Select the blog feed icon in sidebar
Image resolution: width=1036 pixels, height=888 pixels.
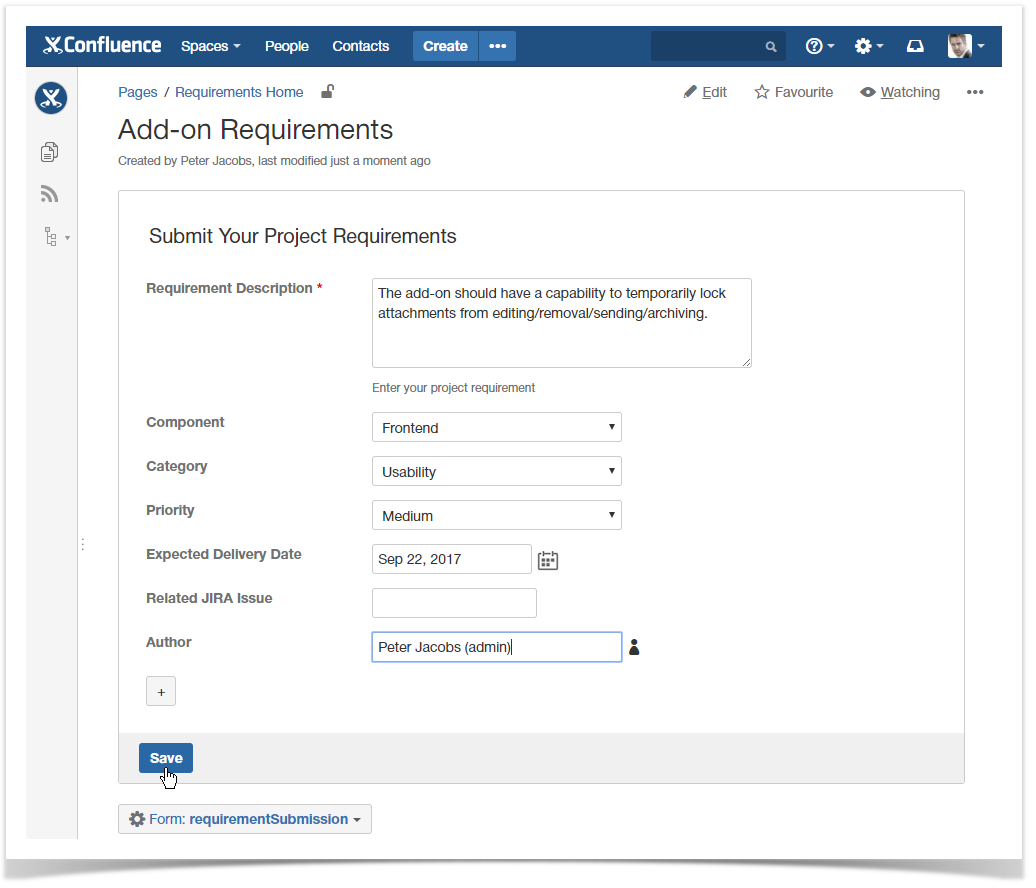(49, 193)
